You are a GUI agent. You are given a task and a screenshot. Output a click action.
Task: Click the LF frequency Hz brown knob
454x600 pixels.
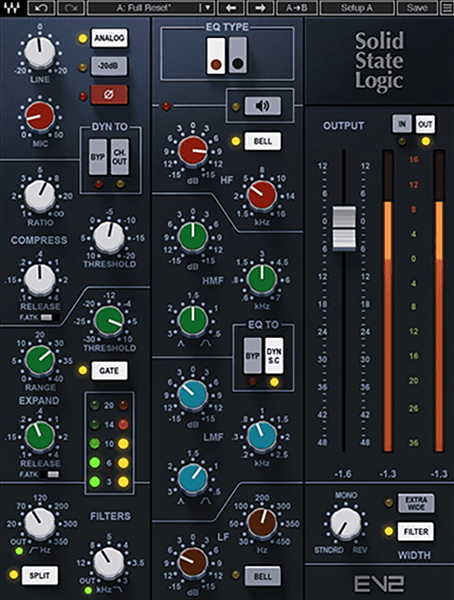tap(262, 523)
